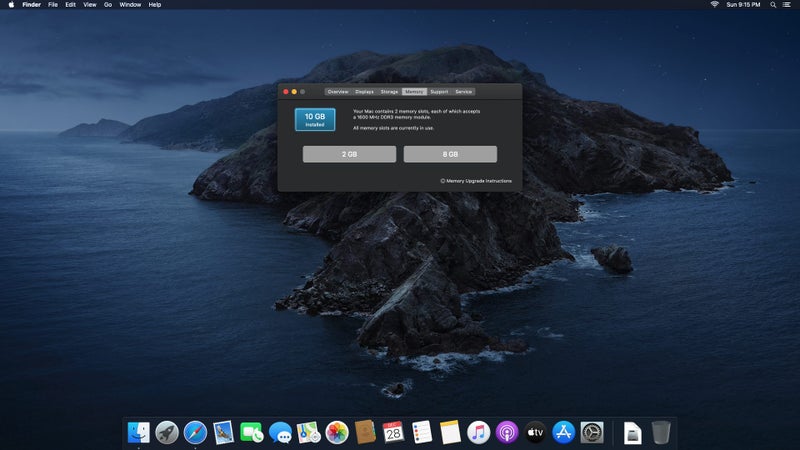
Task: Open Spotlight search magnifier icon
Action: tap(773, 5)
